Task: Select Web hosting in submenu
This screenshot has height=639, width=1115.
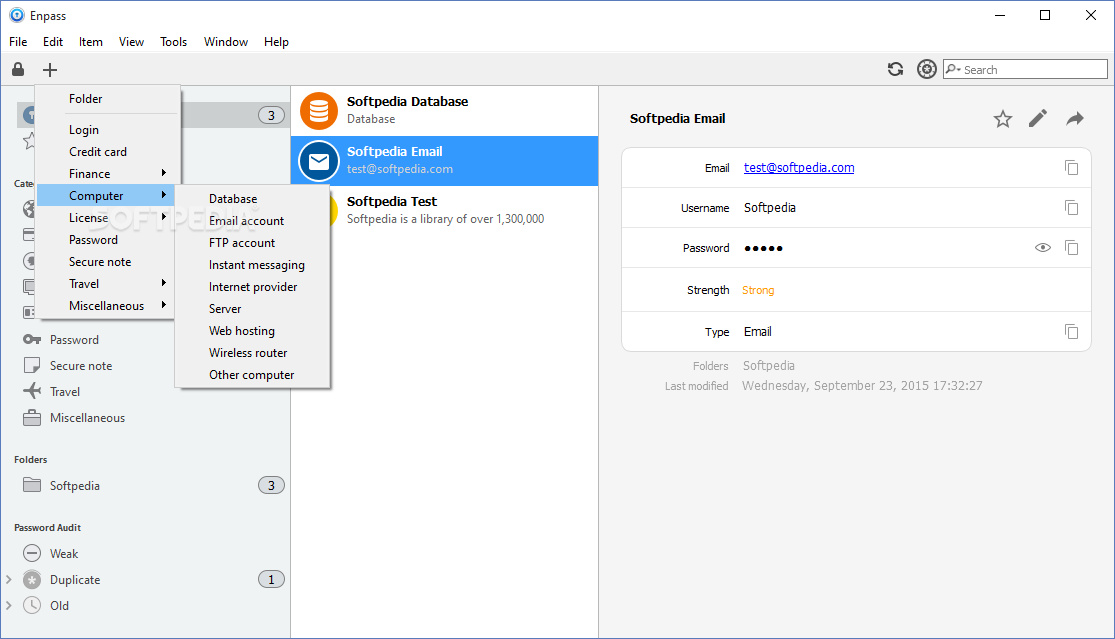Action: [x=252, y=331]
